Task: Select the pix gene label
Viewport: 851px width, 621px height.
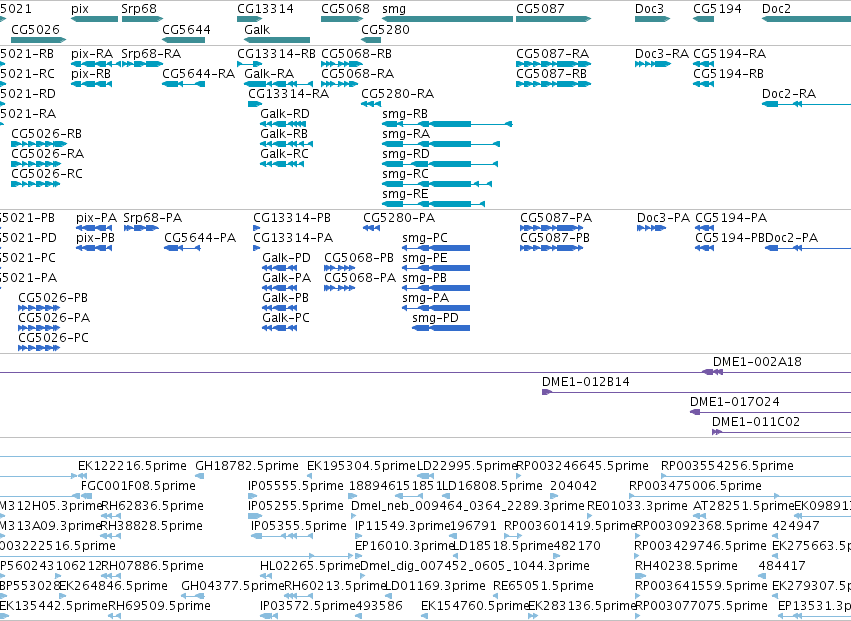Action: tap(80, 9)
